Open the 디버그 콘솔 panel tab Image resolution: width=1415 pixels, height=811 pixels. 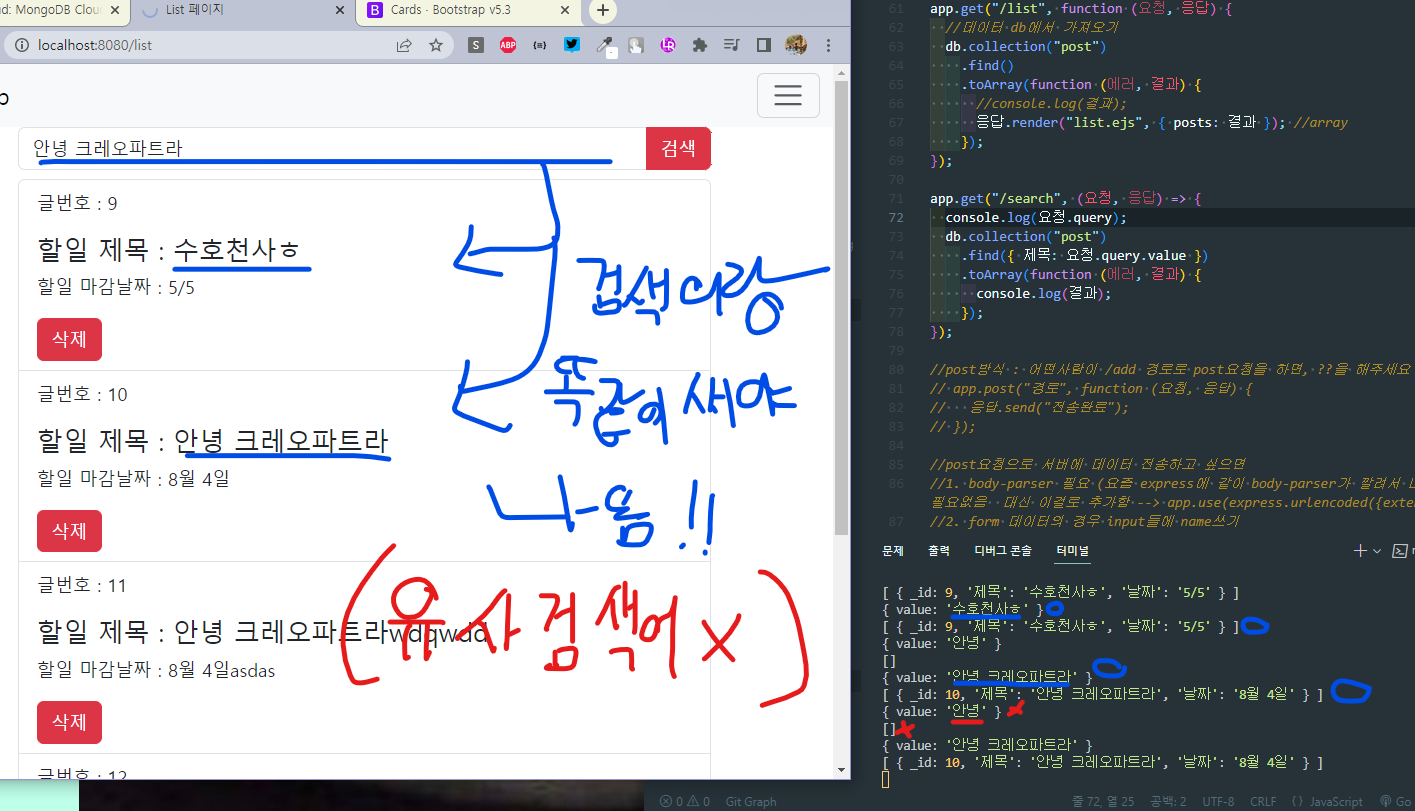1003,551
